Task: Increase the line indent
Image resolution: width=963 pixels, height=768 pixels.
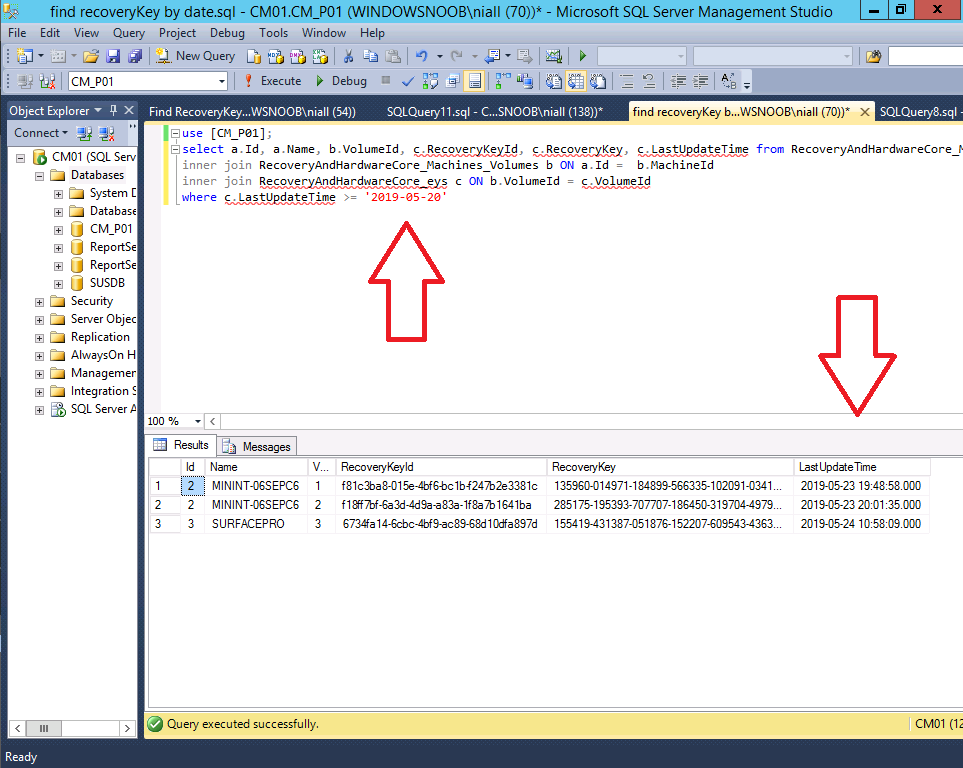Action: click(x=700, y=81)
